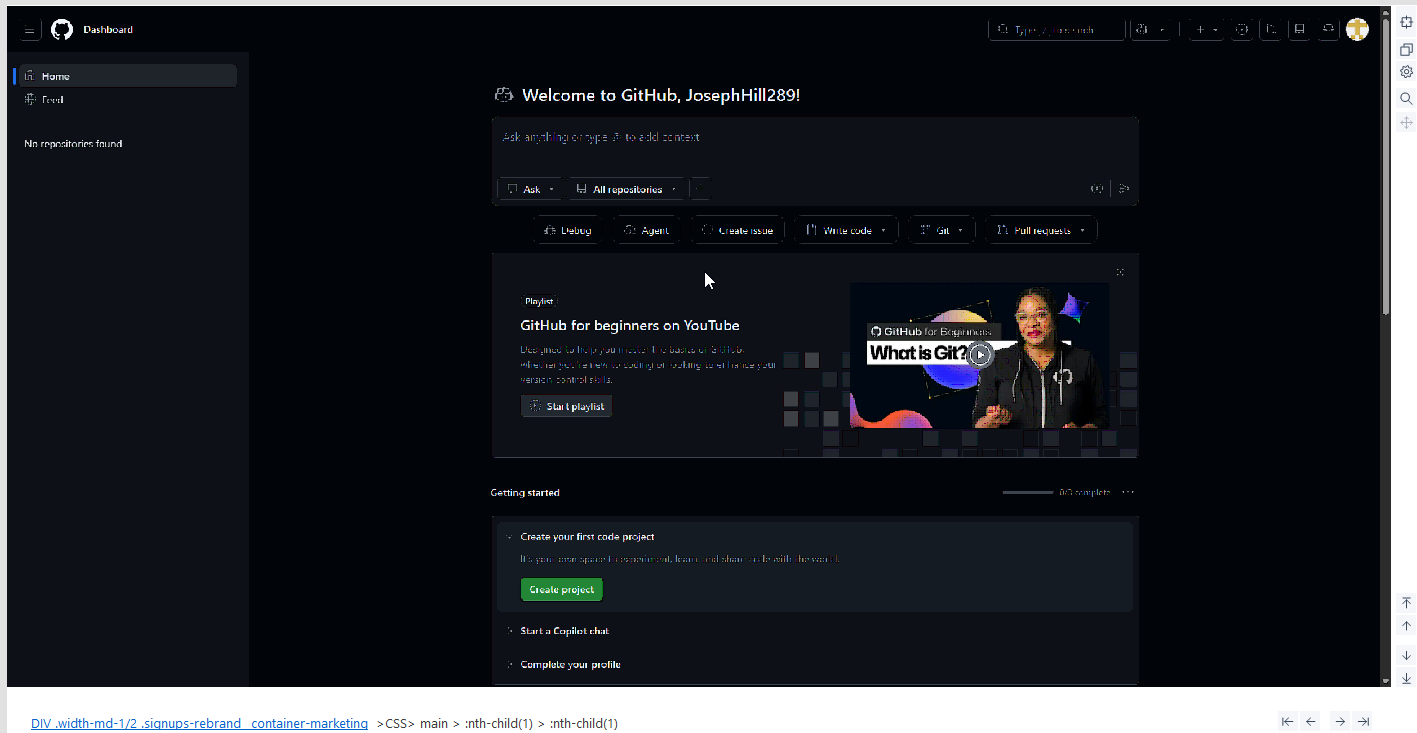The height and width of the screenshot is (733, 1417).
Task: Click the go-to-last arrow icon
Action: 1363,721
